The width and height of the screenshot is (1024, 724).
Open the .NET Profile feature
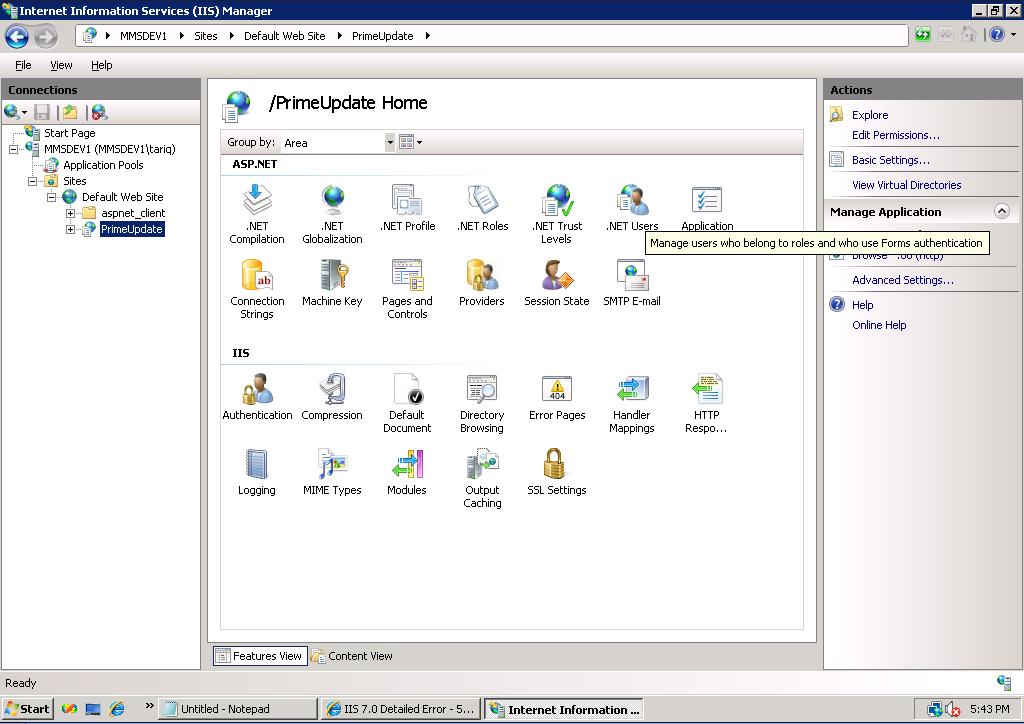click(408, 208)
